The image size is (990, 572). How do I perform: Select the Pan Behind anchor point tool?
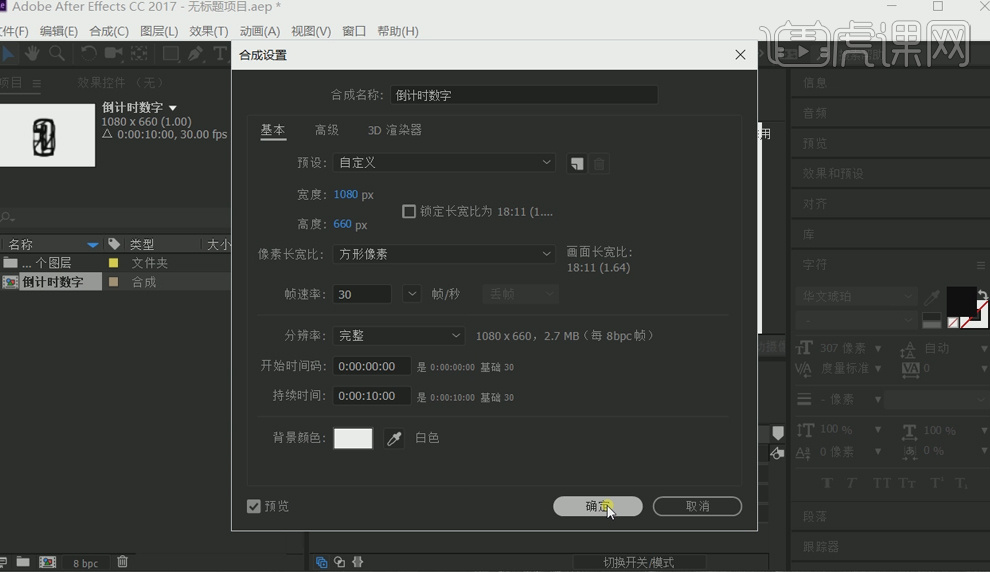[x=139, y=54]
